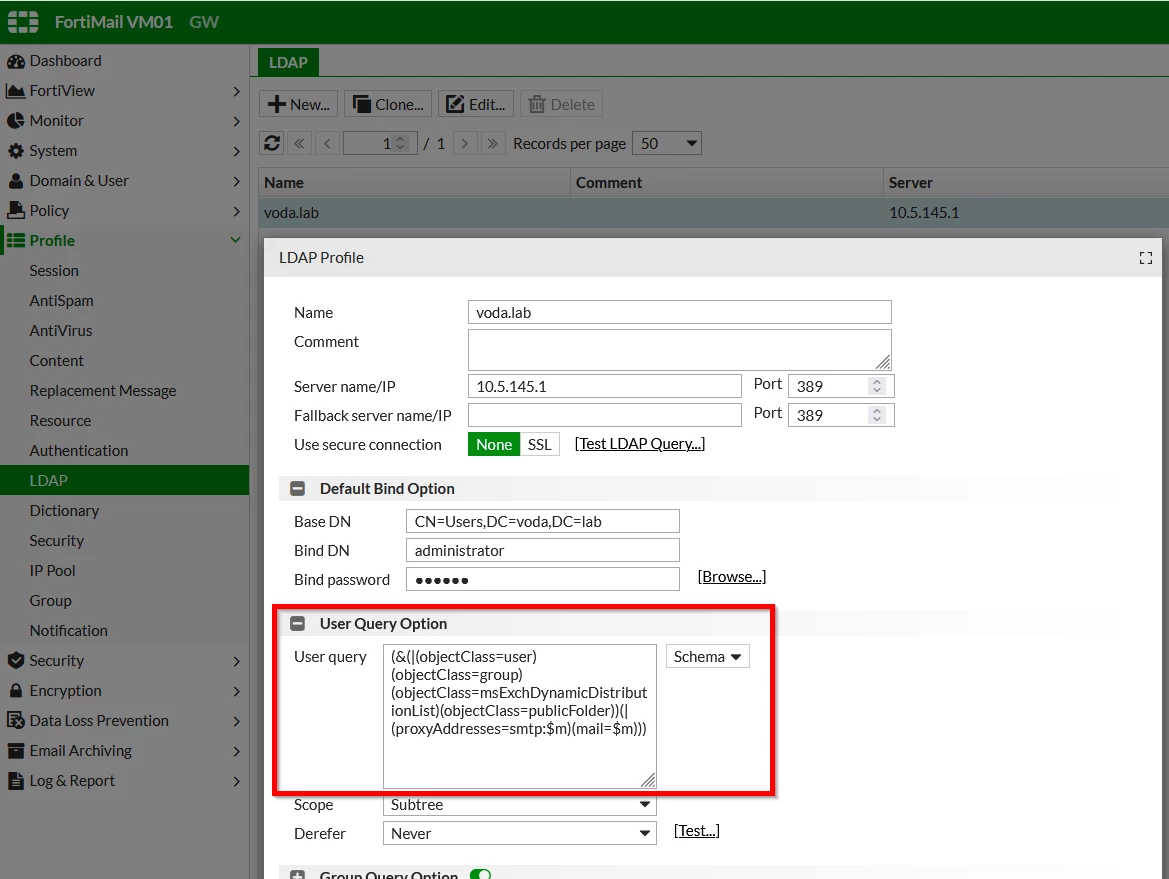
Task: Open AntiVirus under Profile
Action: [x=61, y=330]
